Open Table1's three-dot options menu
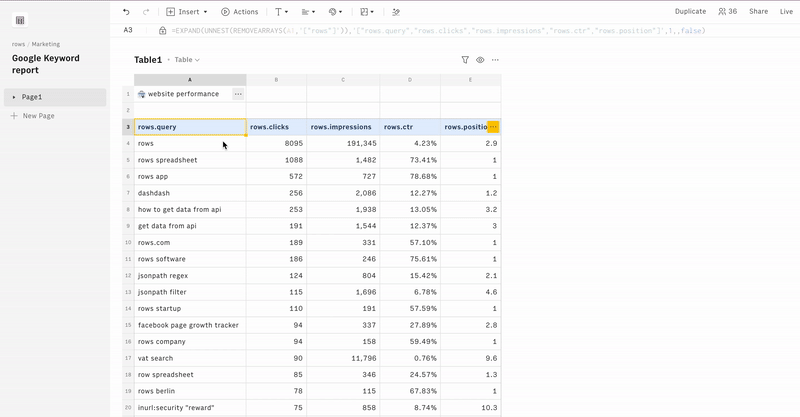Image resolution: width=800 pixels, height=417 pixels. tap(495, 60)
